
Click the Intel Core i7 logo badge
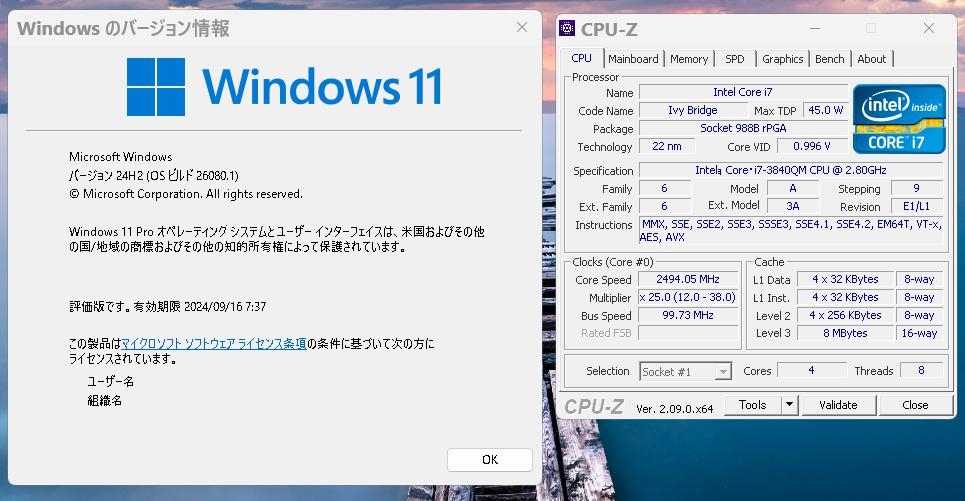899,119
